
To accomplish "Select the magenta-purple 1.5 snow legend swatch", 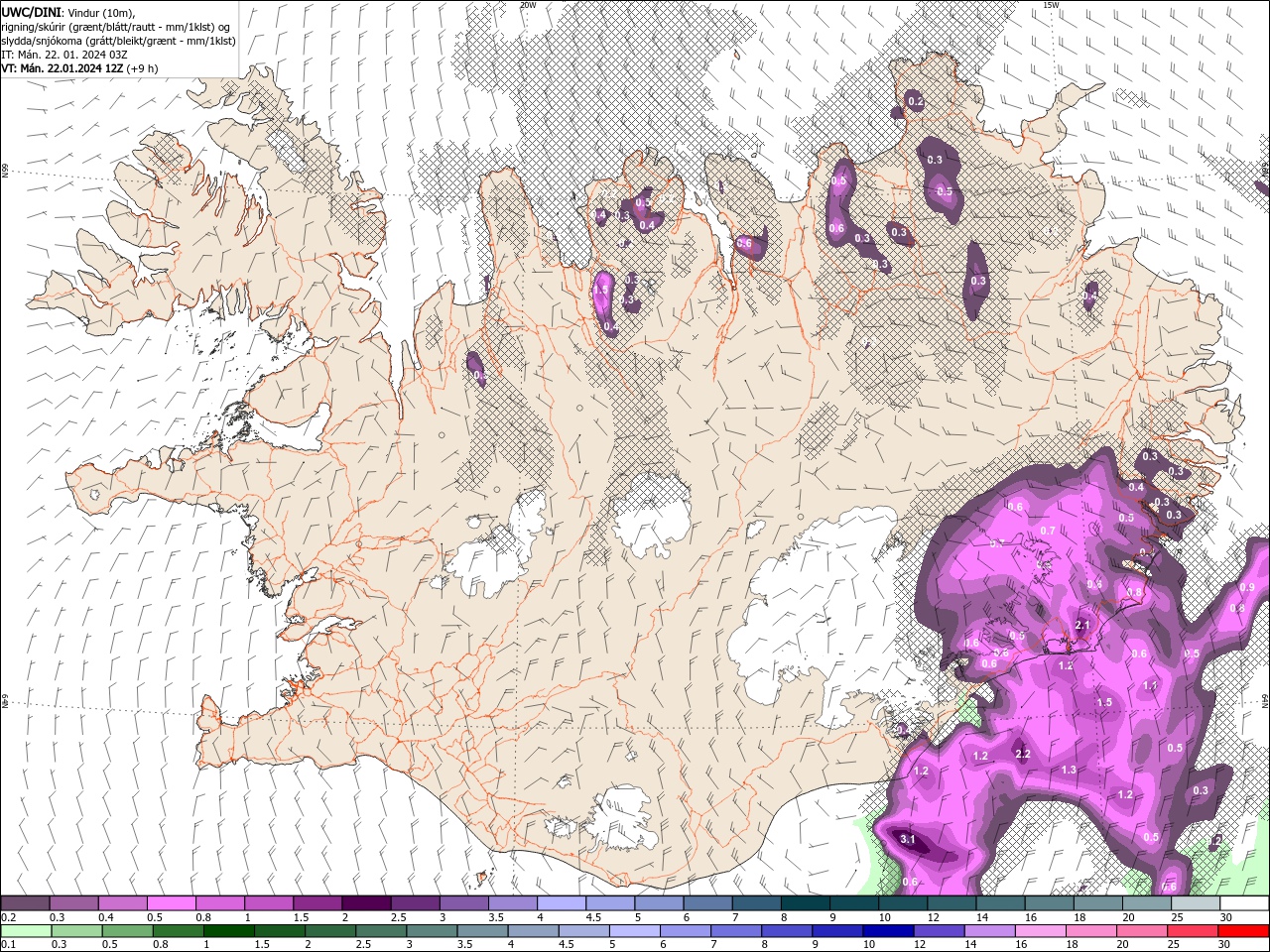I will point(317,903).
